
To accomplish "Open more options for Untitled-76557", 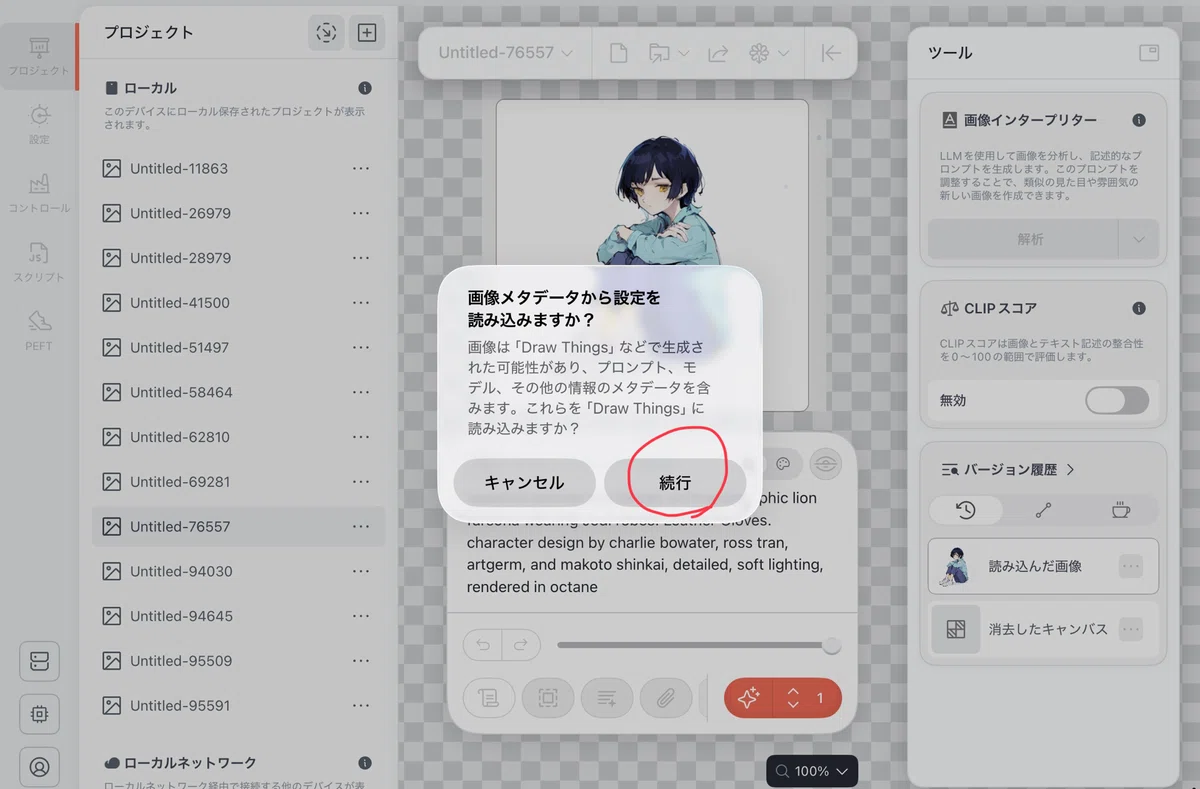I will (x=361, y=526).
